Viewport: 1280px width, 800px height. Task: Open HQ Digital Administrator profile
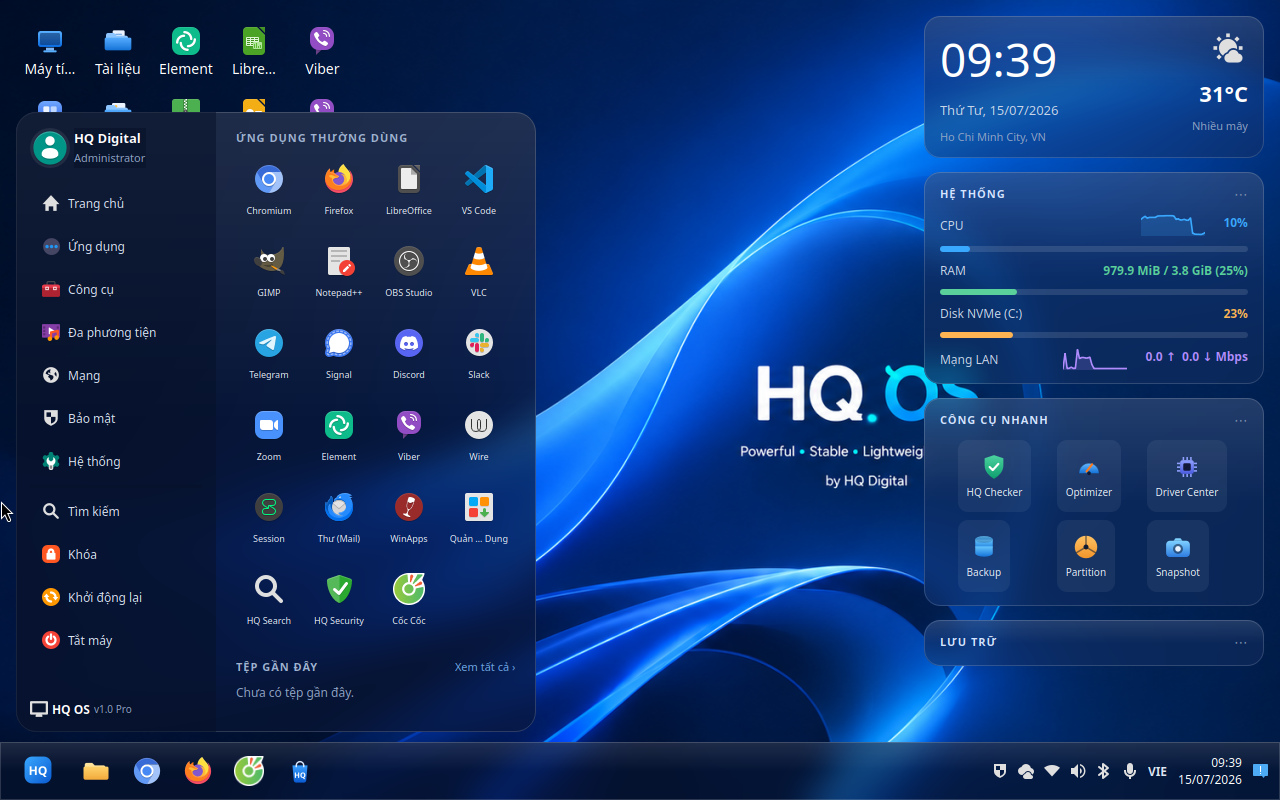(x=89, y=147)
